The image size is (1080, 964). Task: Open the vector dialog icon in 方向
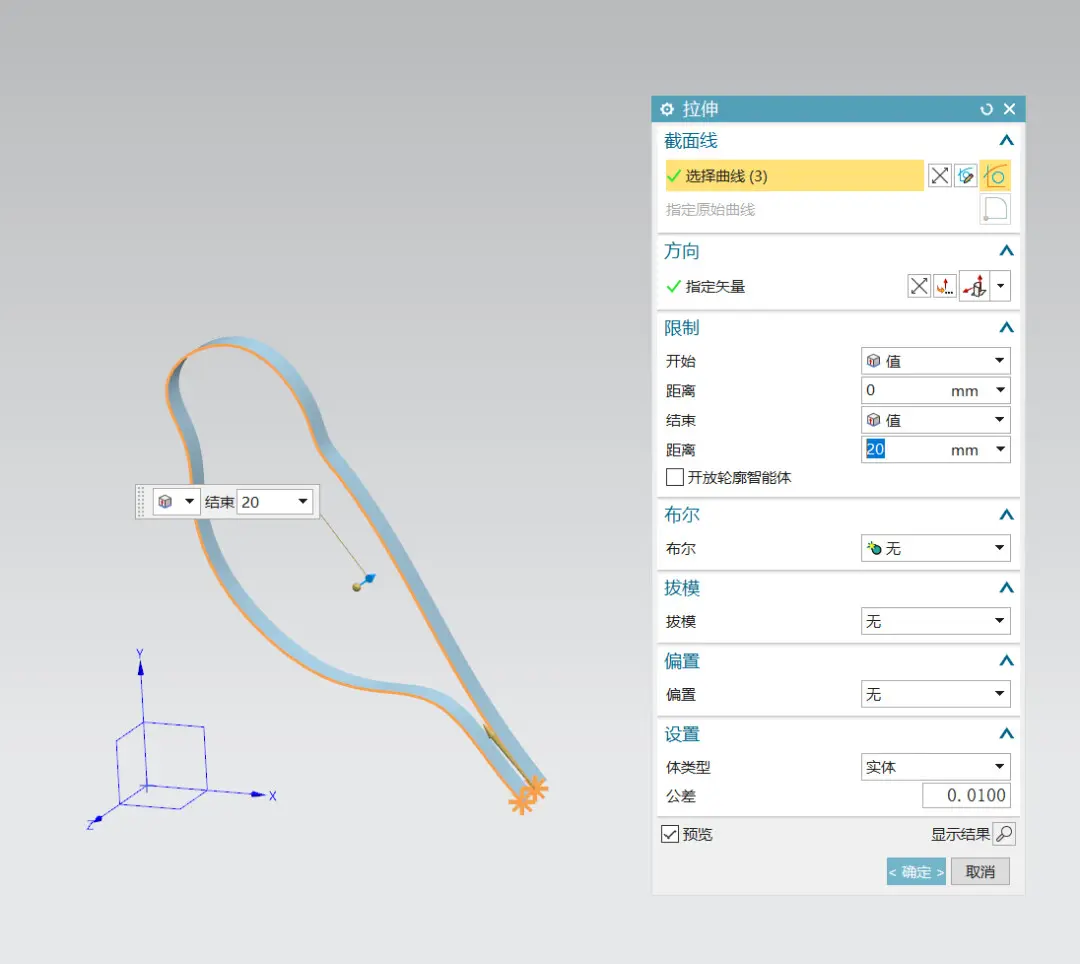[x=945, y=286]
